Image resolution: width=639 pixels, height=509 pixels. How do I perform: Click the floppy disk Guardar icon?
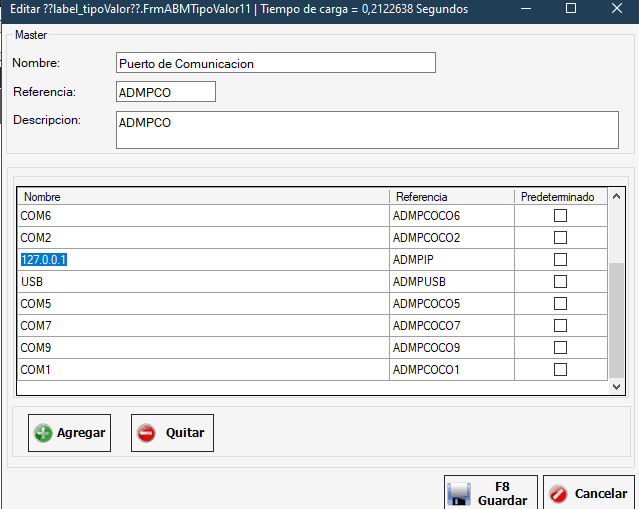459,494
